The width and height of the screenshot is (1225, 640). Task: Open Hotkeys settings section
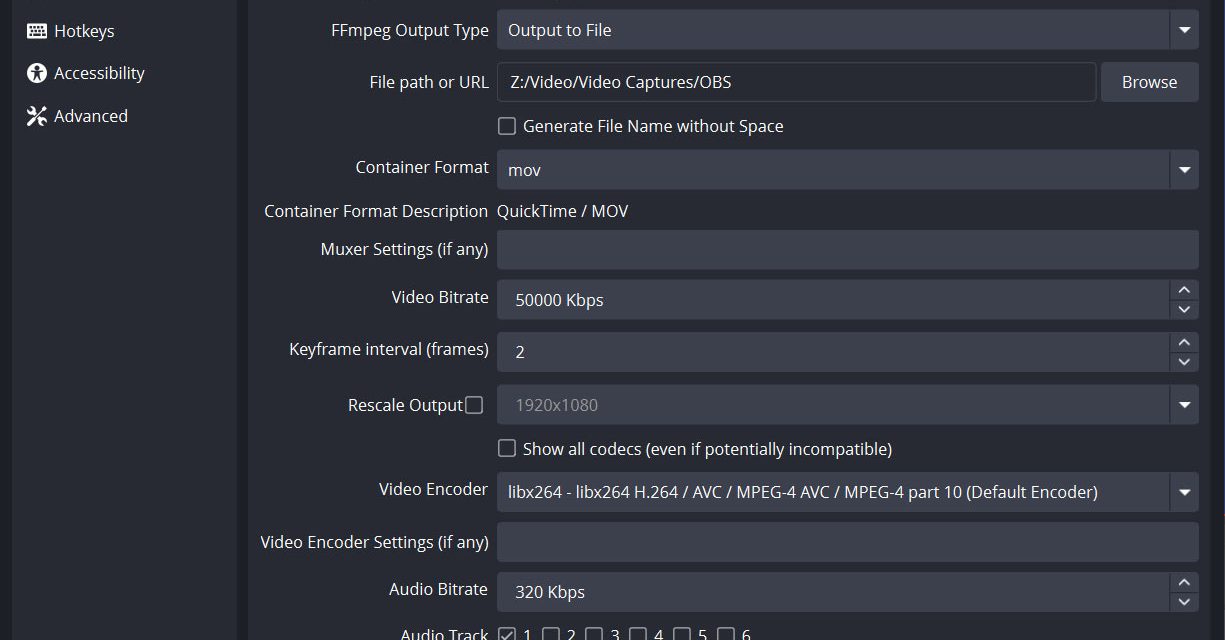tap(84, 31)
